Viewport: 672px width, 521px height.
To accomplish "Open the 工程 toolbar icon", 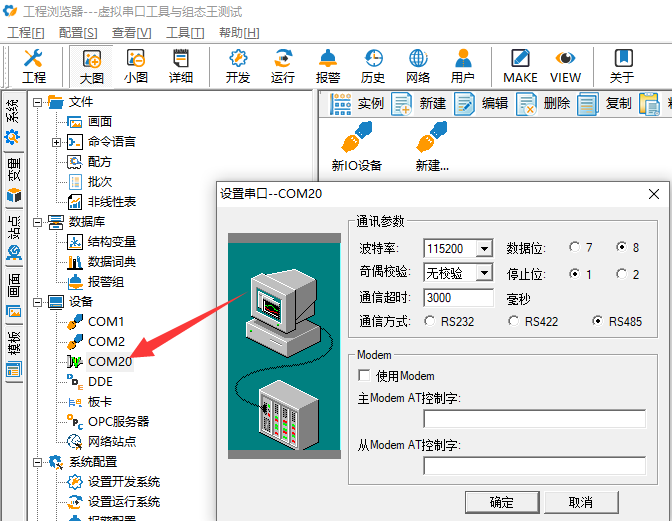I will click(33, 66).
